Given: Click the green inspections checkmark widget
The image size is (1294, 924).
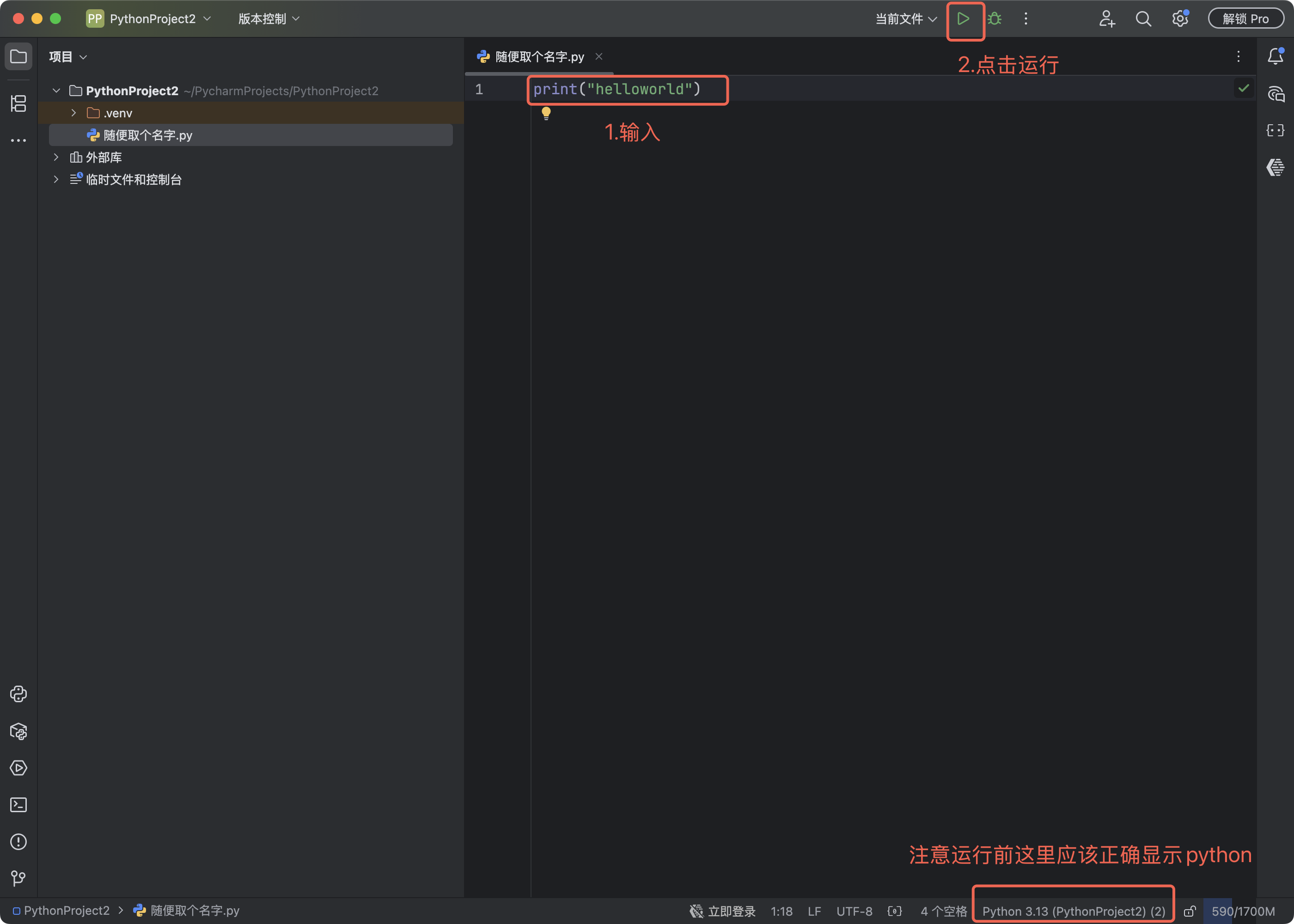Looking at the screenshot, I should (x=1243, y=88).
